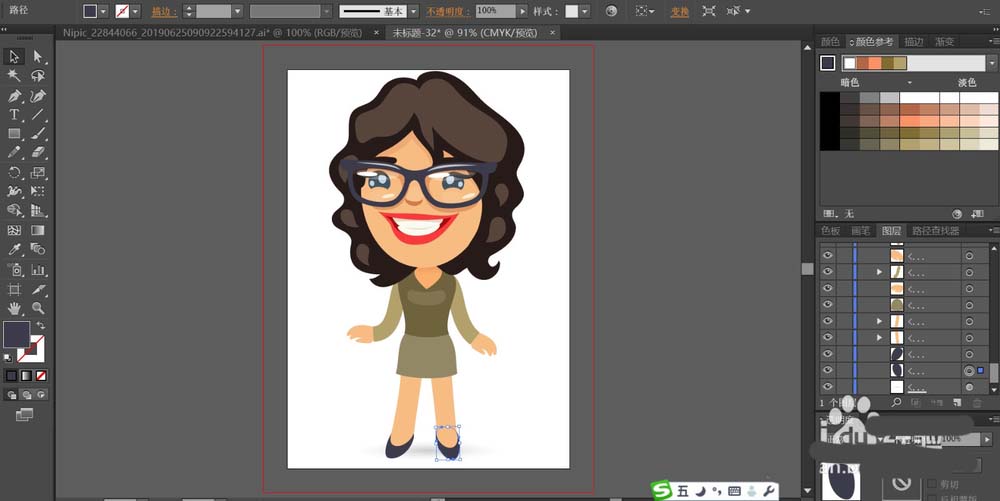Select the Magic Wand tool
The width and height of the screenshot is (1000, 501).
(14, 76)
